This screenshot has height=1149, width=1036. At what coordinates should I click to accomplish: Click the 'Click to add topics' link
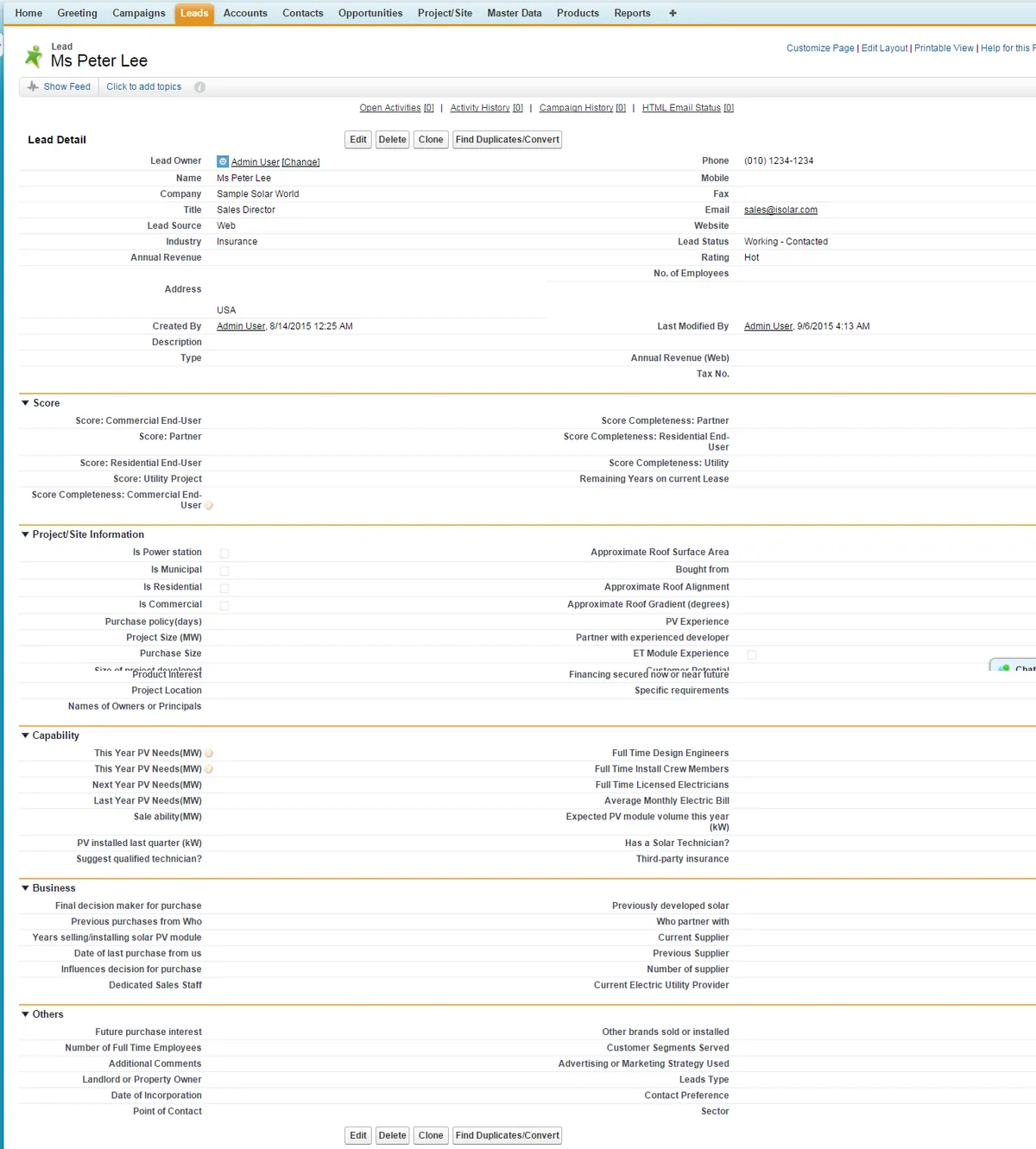pos(144,87)
